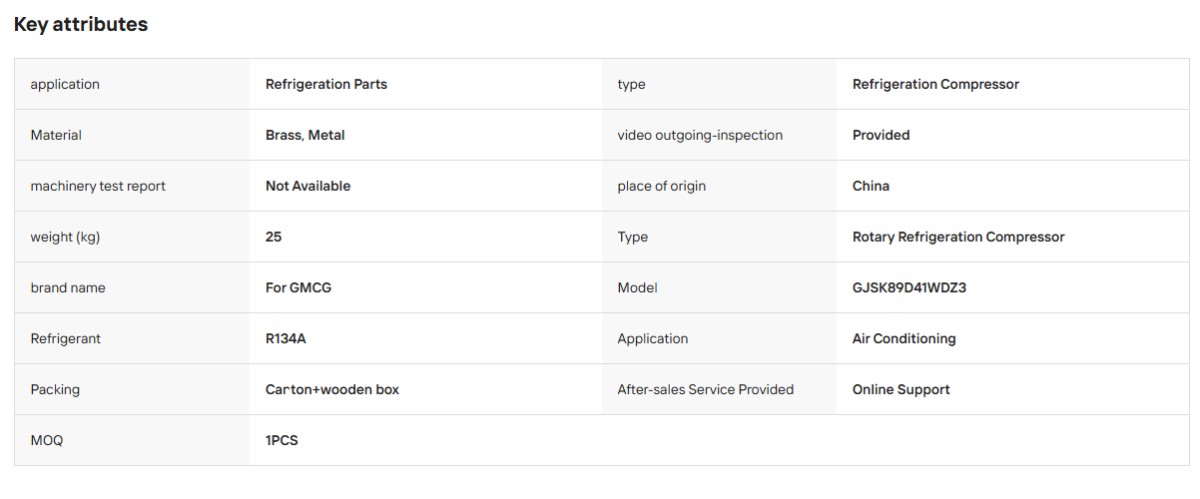Select the Online Support value
This screenshot has height=499, width=1200.
tap(901, 390)
